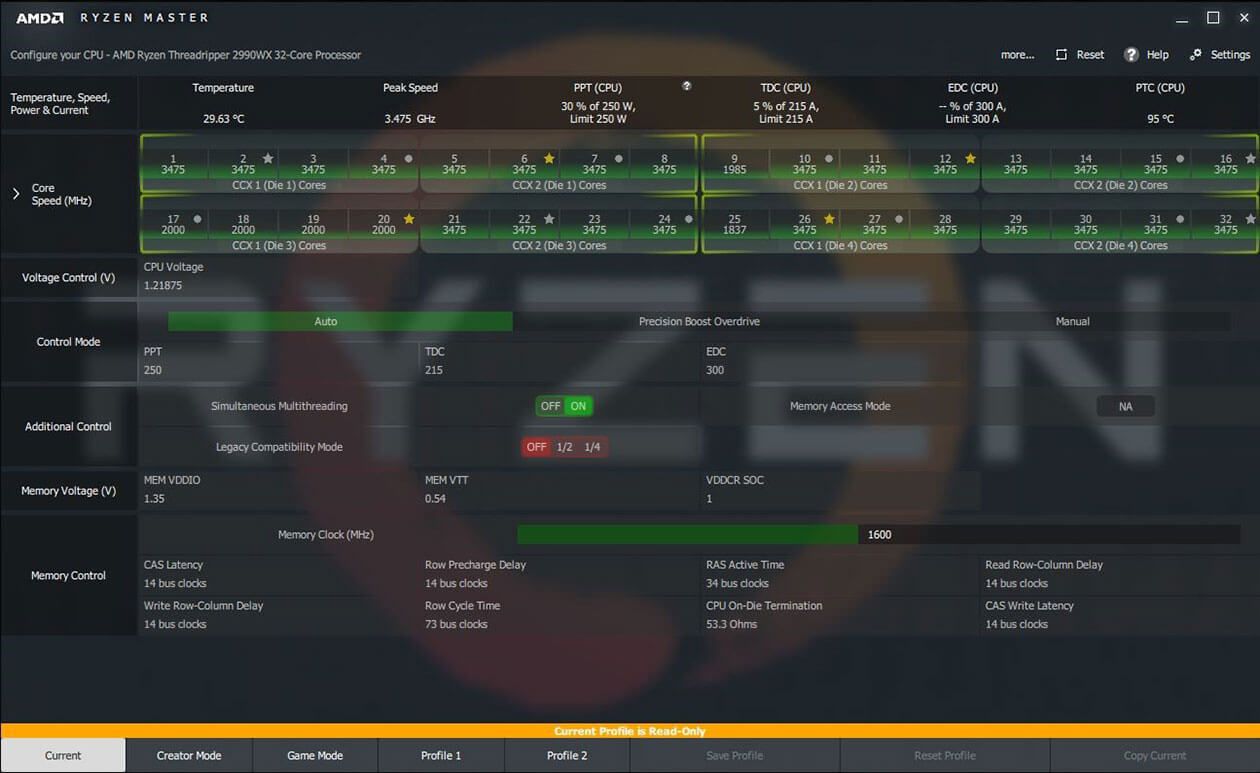Viewport: 1260px width, 773px height.
Task: Click the gray dot on core 7
Action: (x=619, y=158)
